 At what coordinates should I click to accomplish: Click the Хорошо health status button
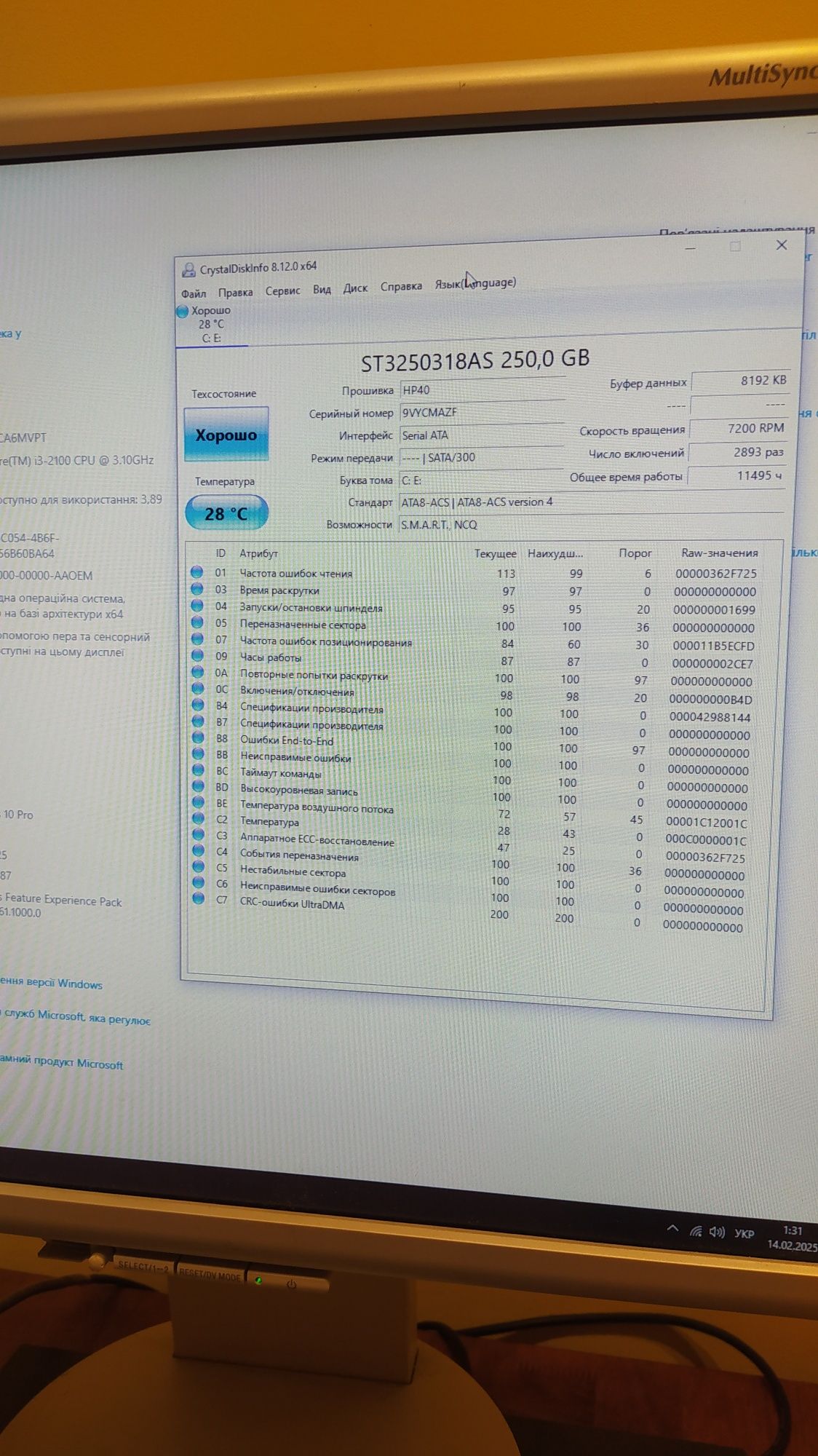click(x=226, y=435)
